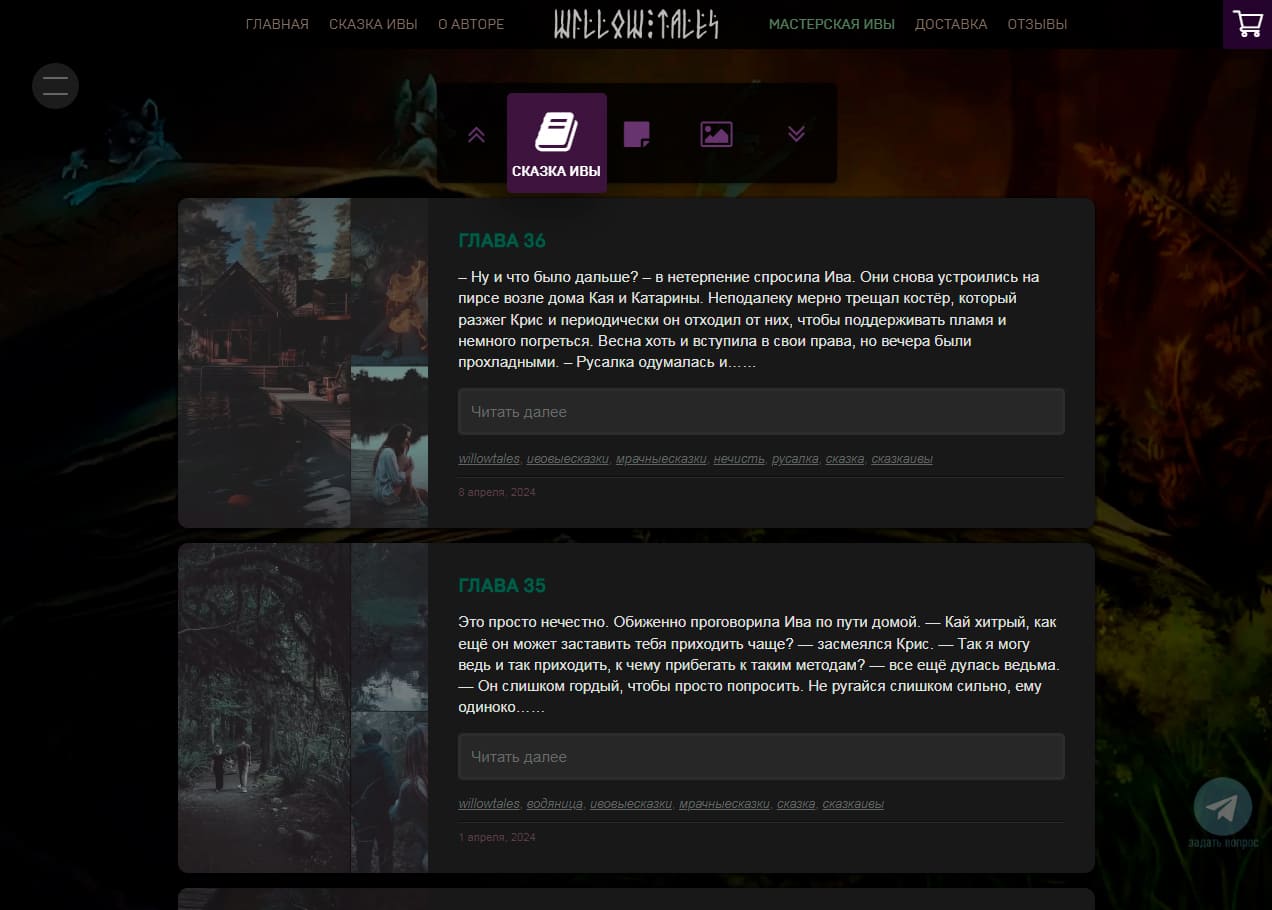Open the Отзывы page

click(1037, 24)
